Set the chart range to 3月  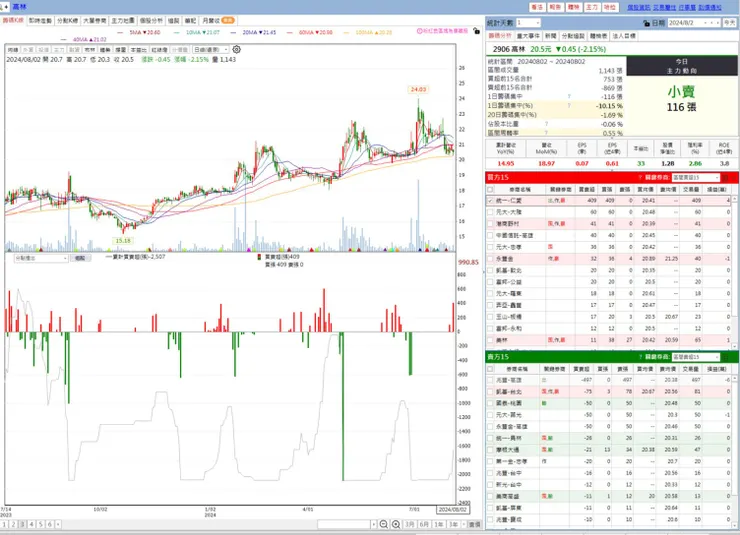point(410,524)
